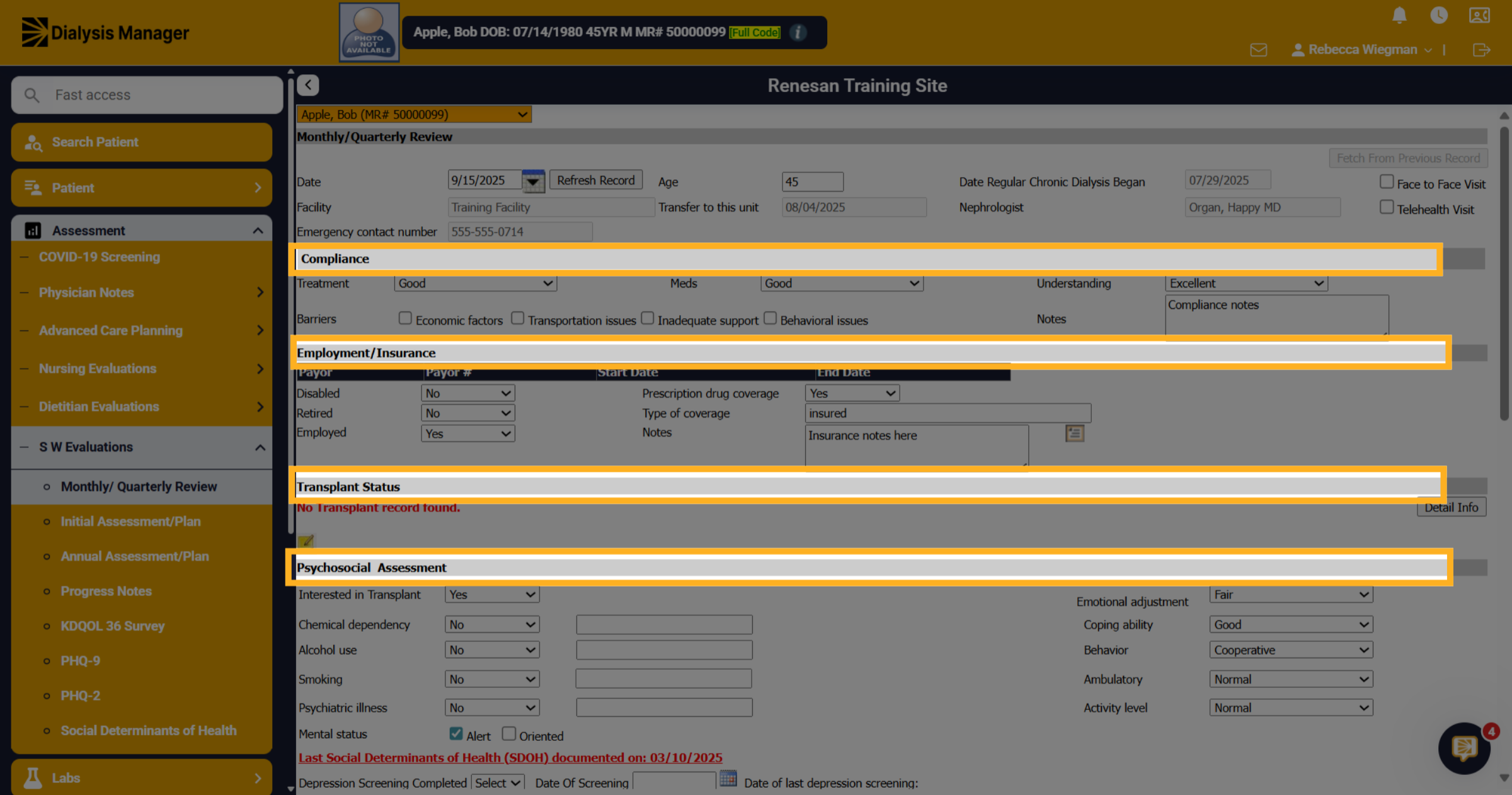Click the insurance notes template icon
Image resolution: width=1512 pixels, height=795 pixels.
[x=1075, y=433]
